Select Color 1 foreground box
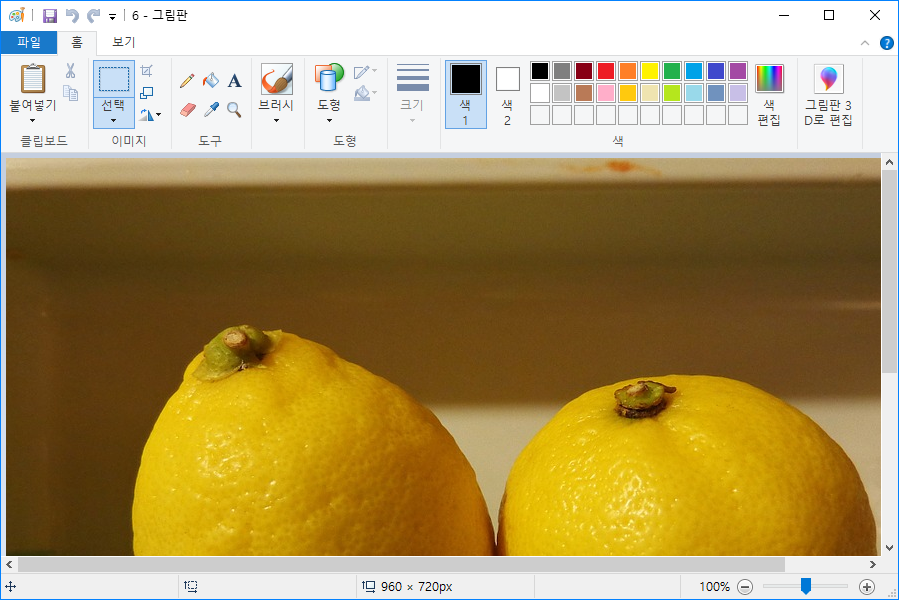The image size is (899, 600). 466,94
